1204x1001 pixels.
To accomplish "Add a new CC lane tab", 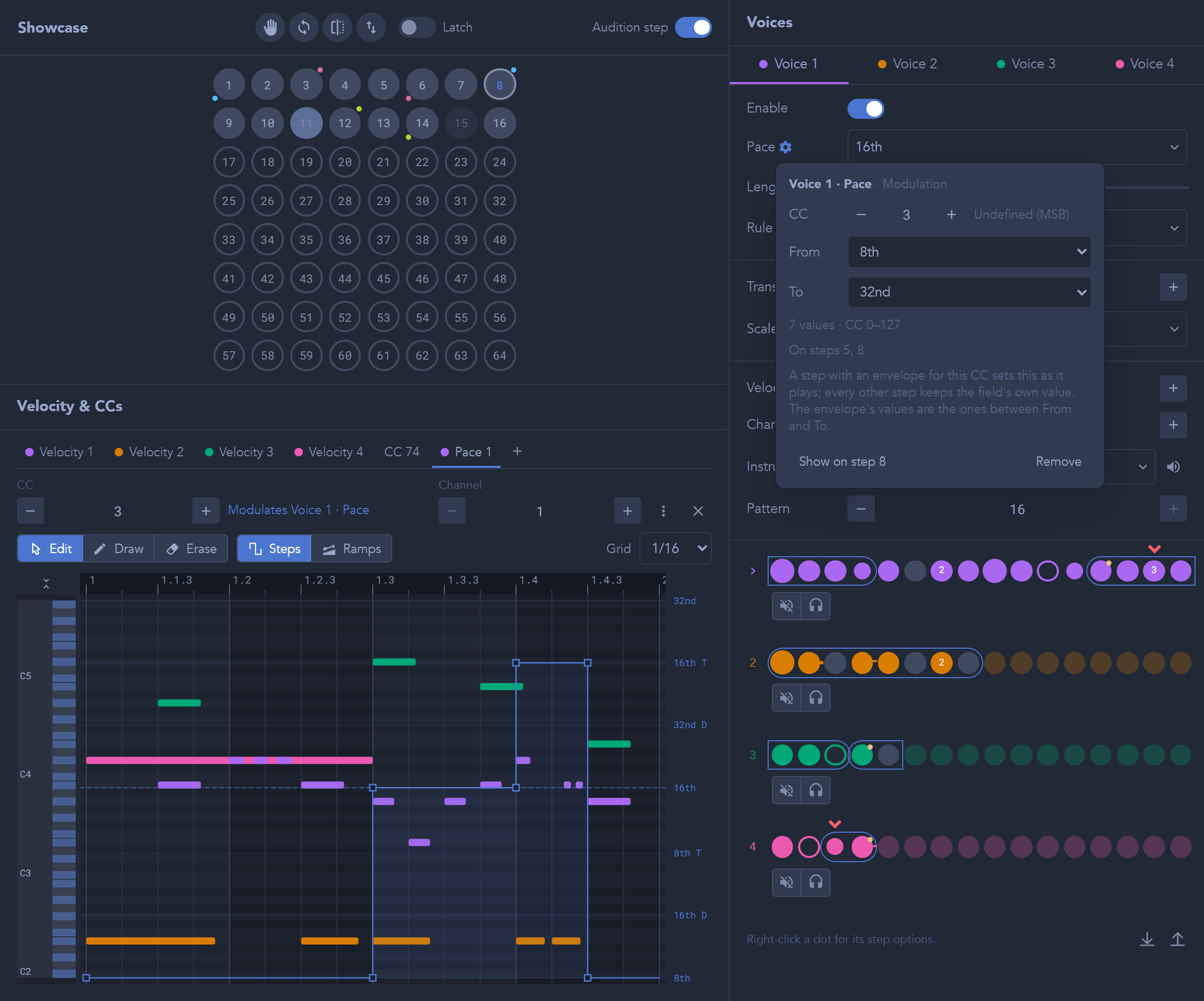I will click(517, 452).
